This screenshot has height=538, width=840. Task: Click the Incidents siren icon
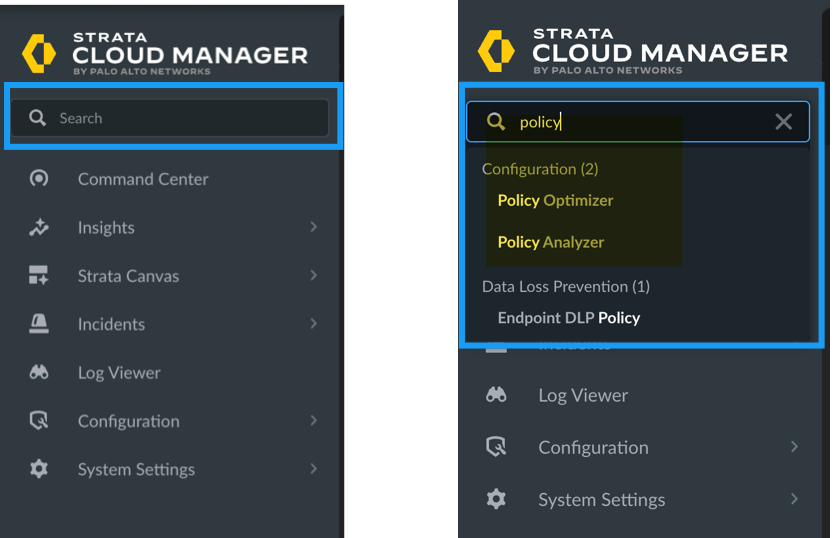coord(39,324)
